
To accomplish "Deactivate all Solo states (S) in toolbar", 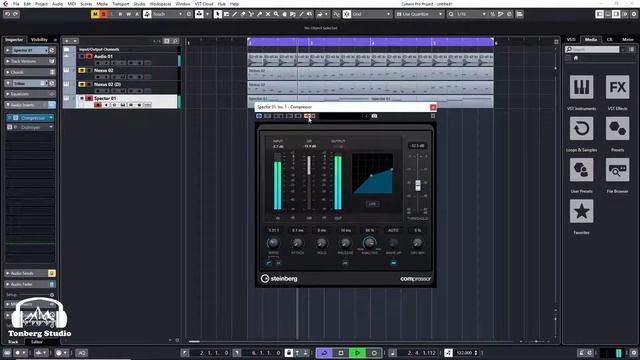I will click(x=103, y=14).
